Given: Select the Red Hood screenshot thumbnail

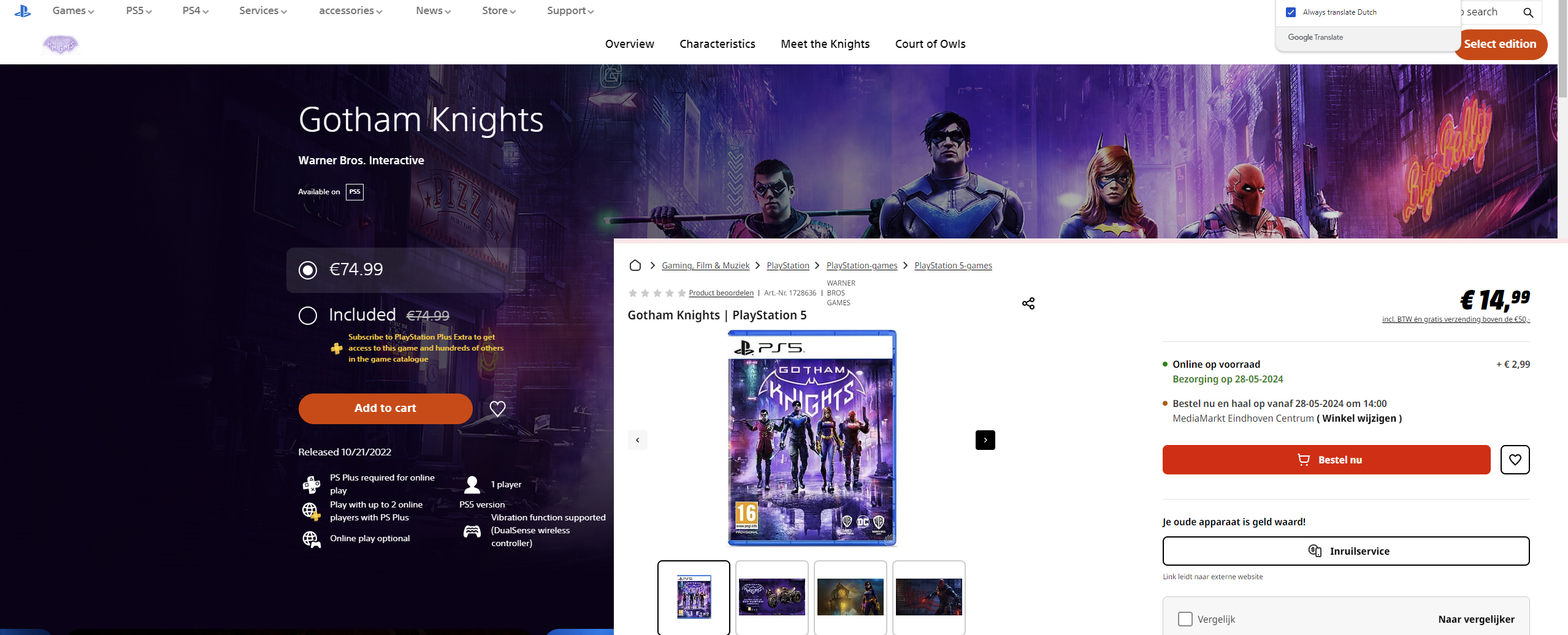Looking at the screenshot, I should click(928, 597).
